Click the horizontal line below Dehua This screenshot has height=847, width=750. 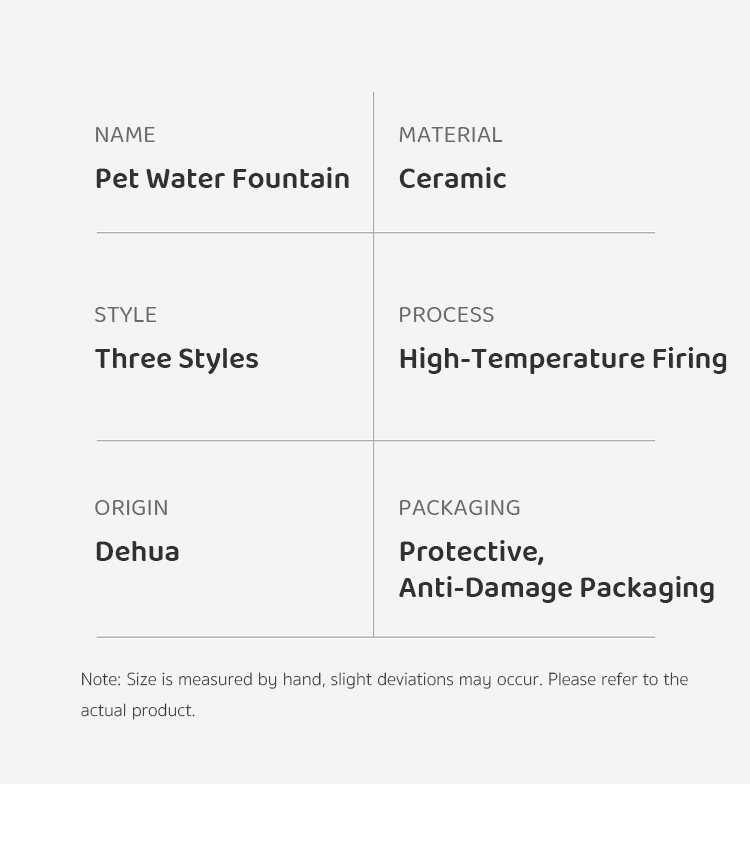click(x=235, y=637)
